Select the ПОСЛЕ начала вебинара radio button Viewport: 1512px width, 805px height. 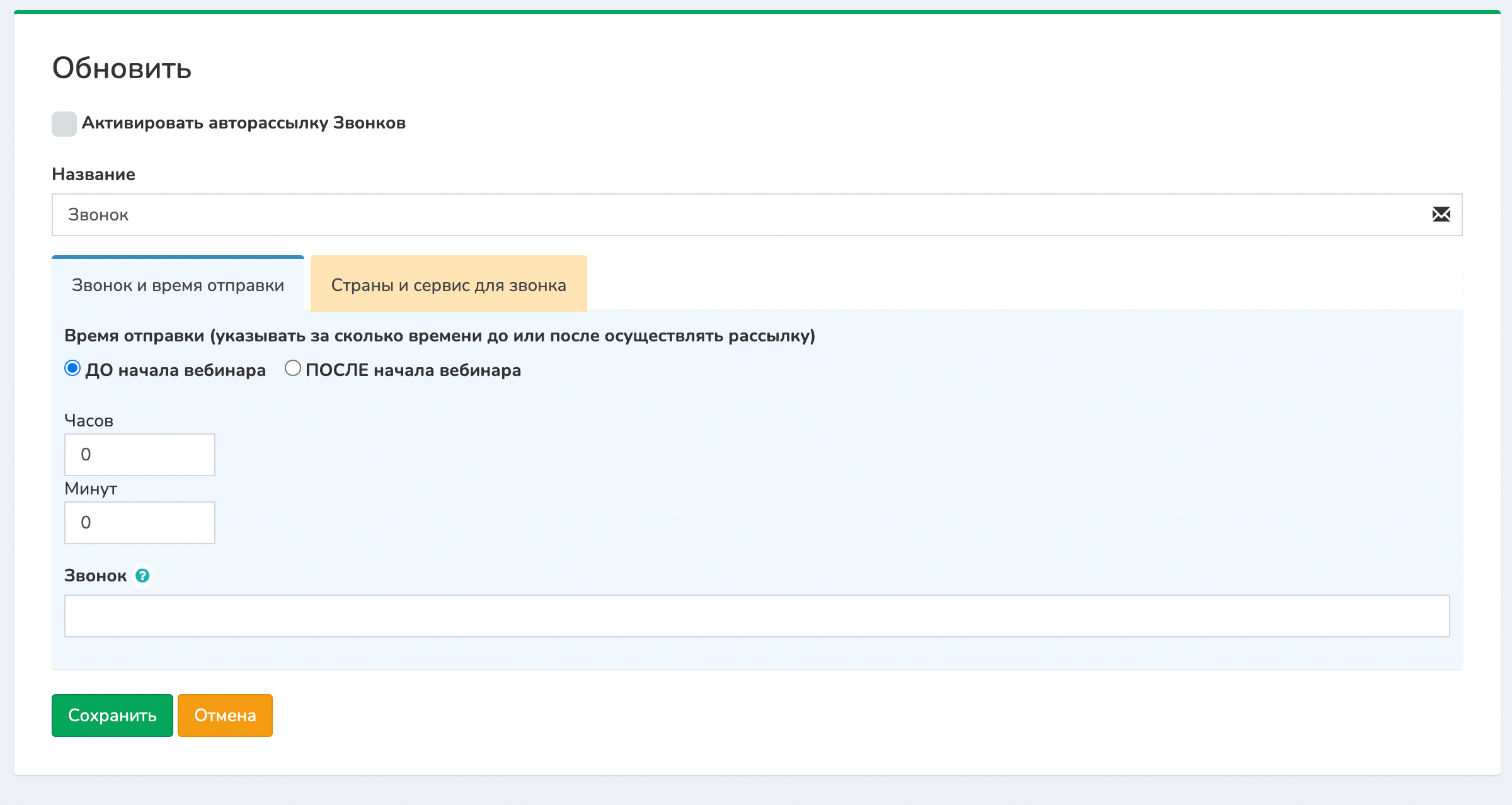(x=292, y=368)
